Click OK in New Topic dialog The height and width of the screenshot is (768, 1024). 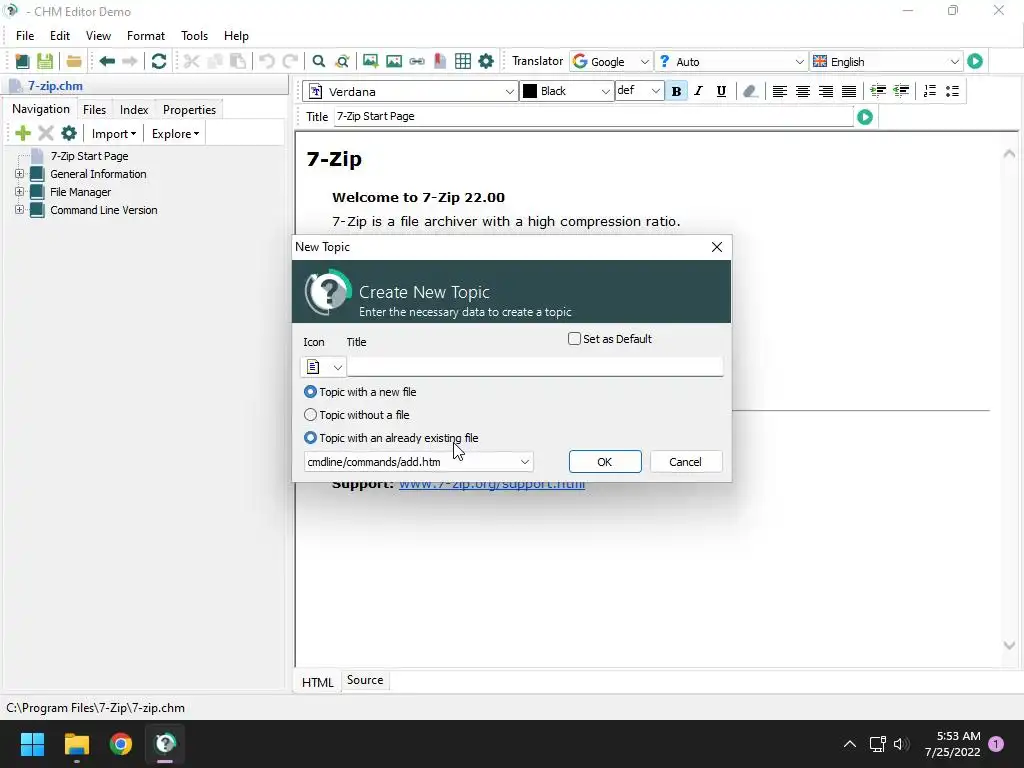(605, 462)
